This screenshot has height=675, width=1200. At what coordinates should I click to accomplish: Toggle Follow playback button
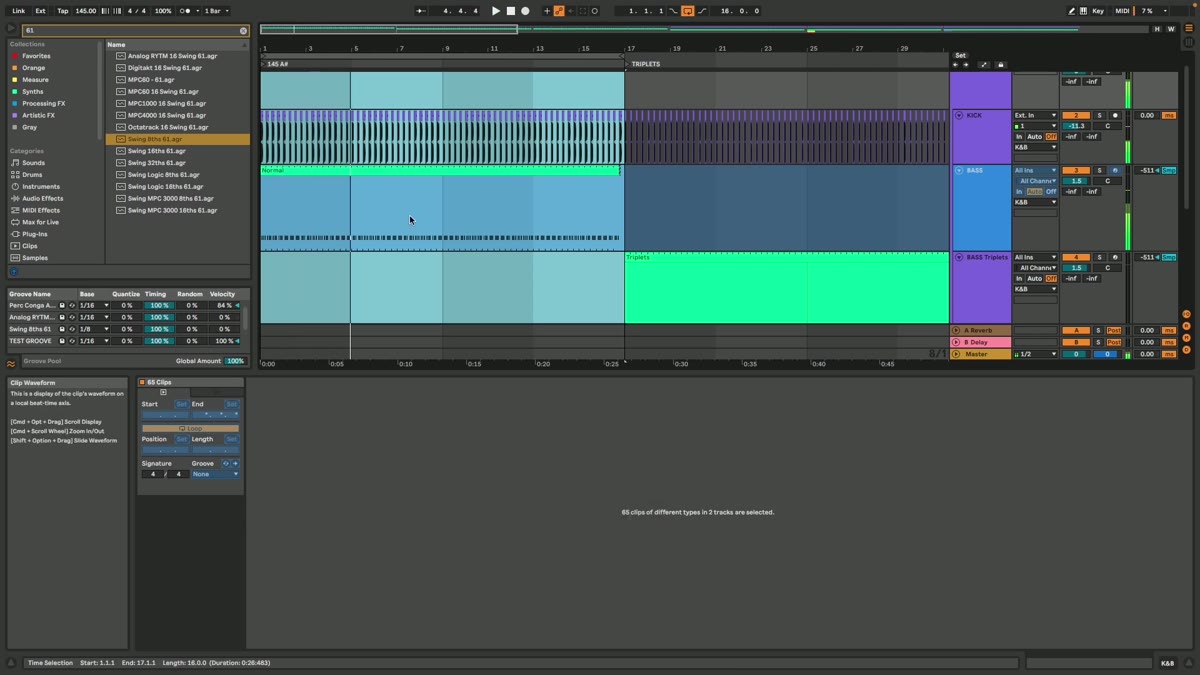click(x=421, y=11)
